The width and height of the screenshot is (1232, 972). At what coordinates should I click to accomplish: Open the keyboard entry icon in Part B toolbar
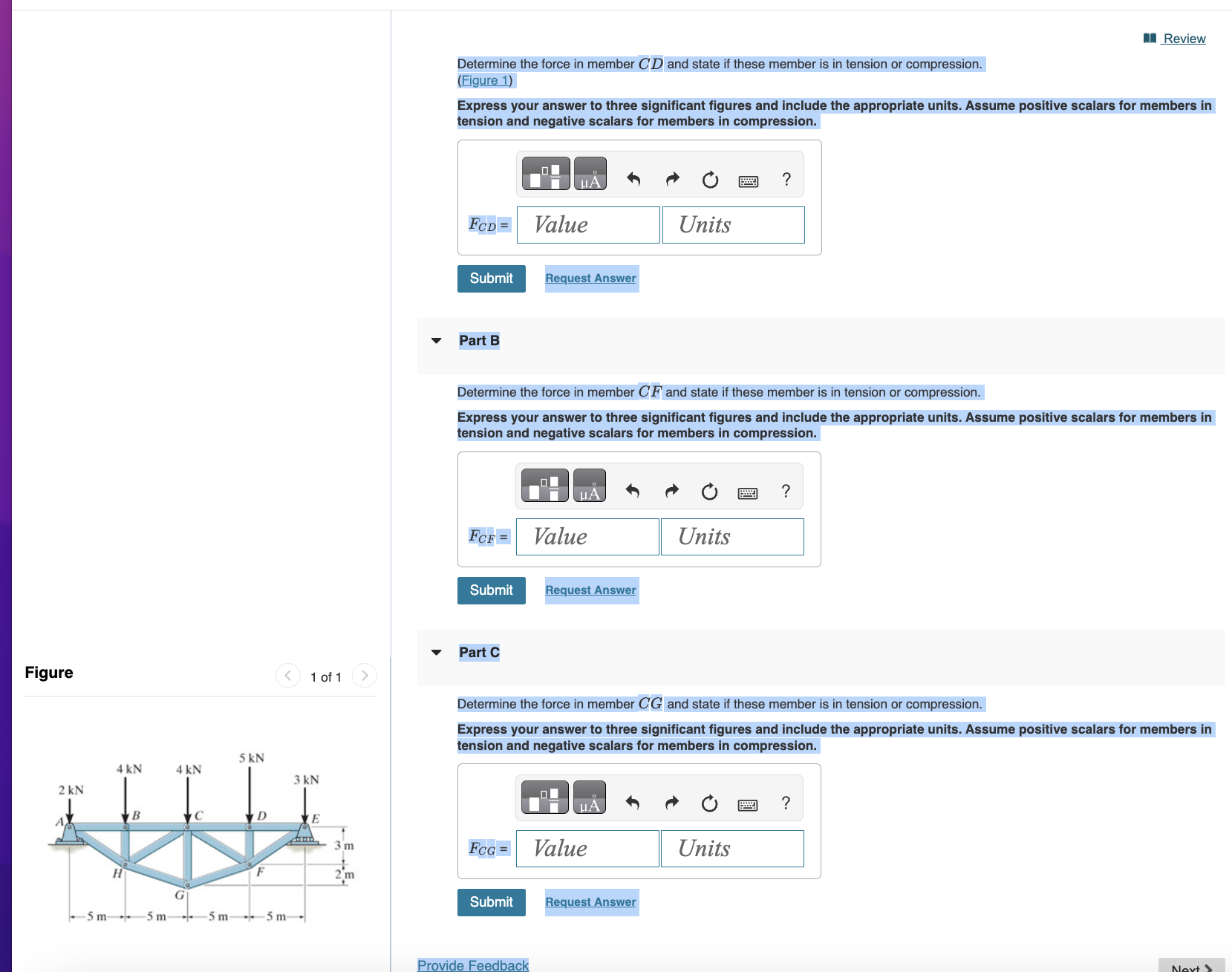coord(748,492)
